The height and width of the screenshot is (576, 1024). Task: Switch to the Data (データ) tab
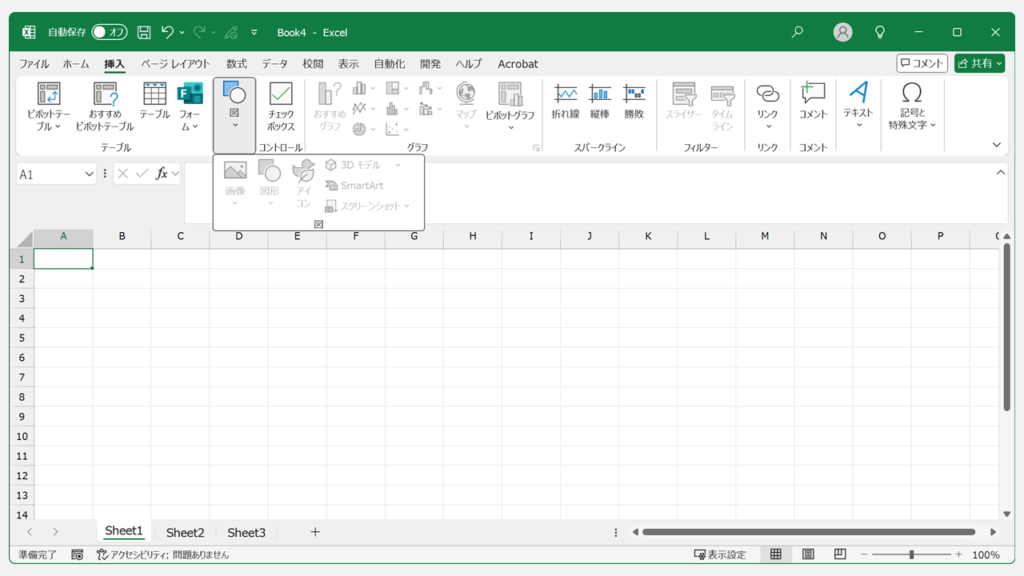274,64
